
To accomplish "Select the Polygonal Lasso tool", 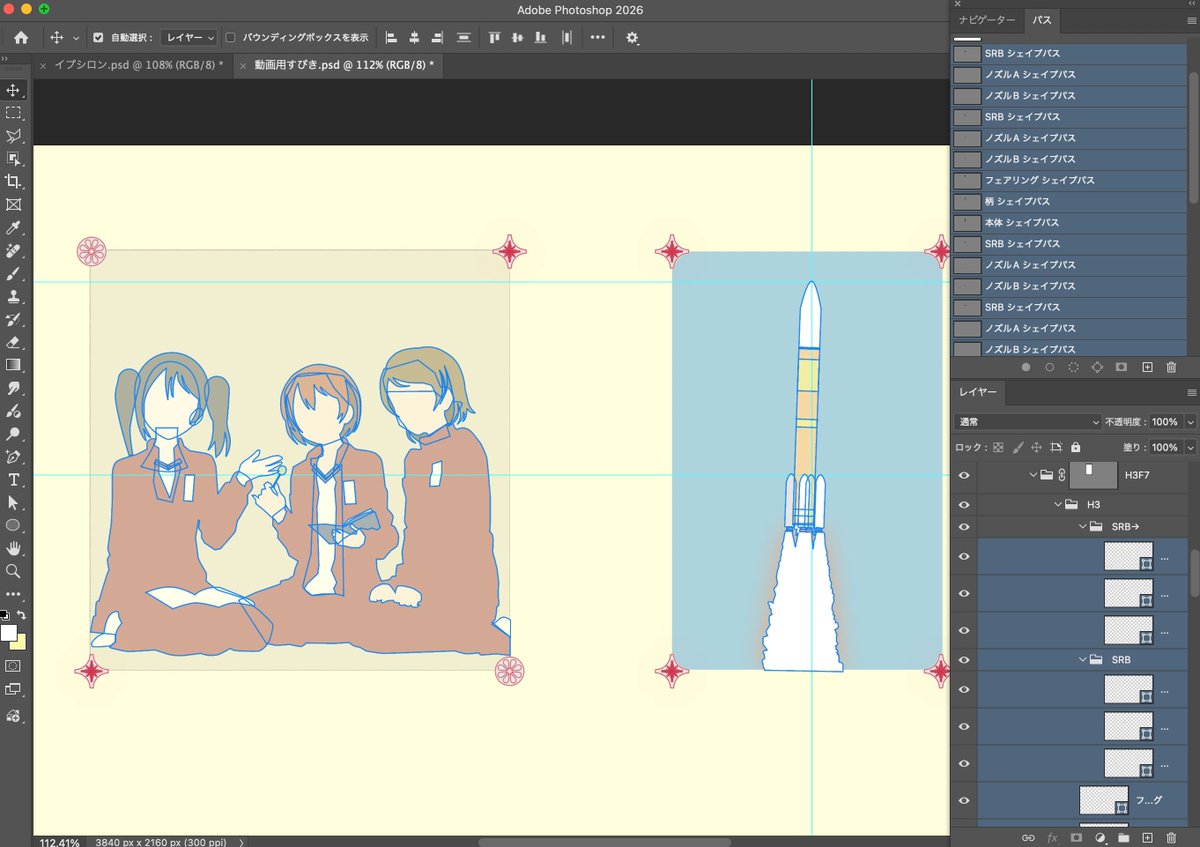I will pos(13,136).
